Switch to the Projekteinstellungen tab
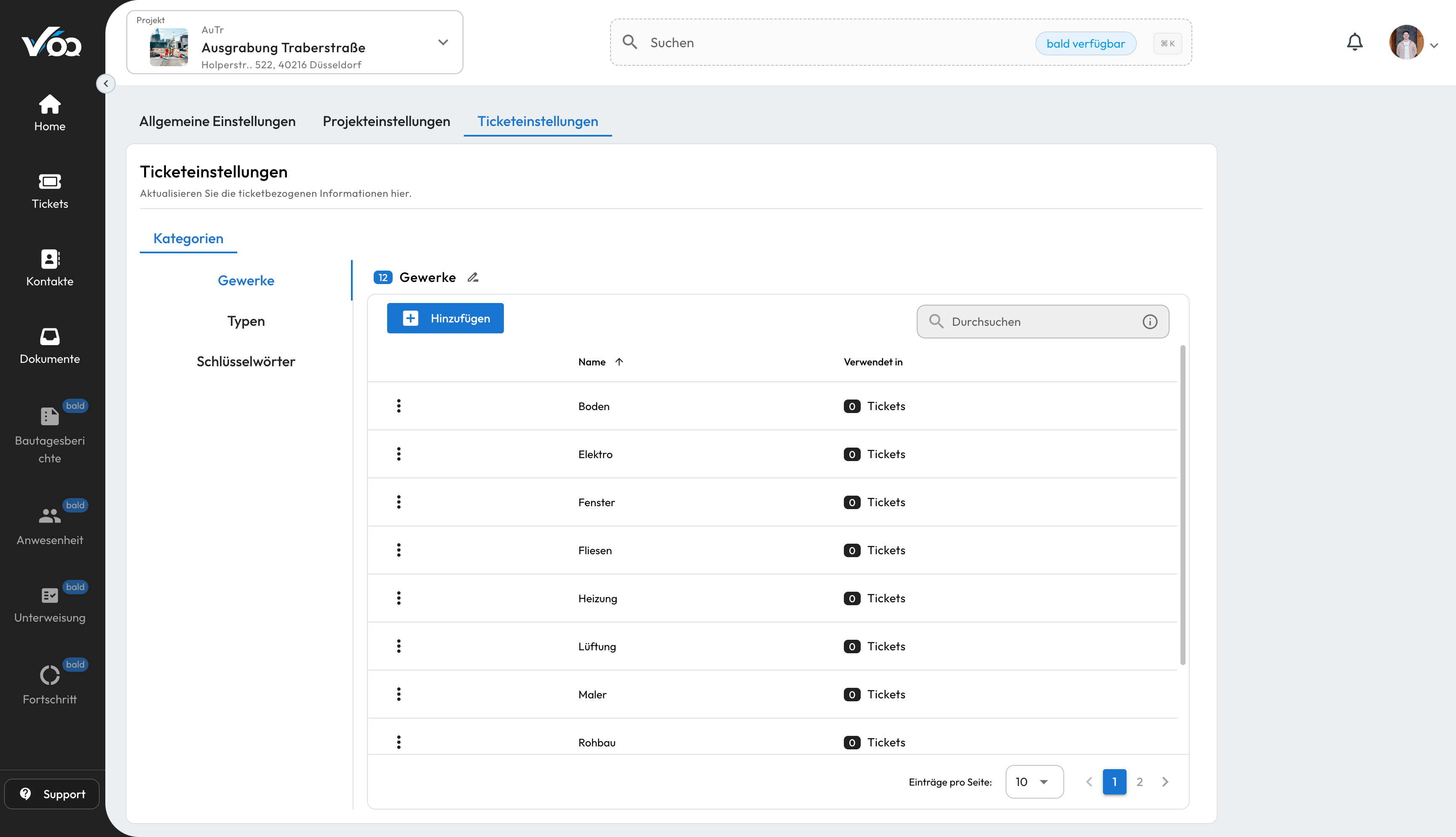Viewport: 1456px width, 837px height. (385, 121)
